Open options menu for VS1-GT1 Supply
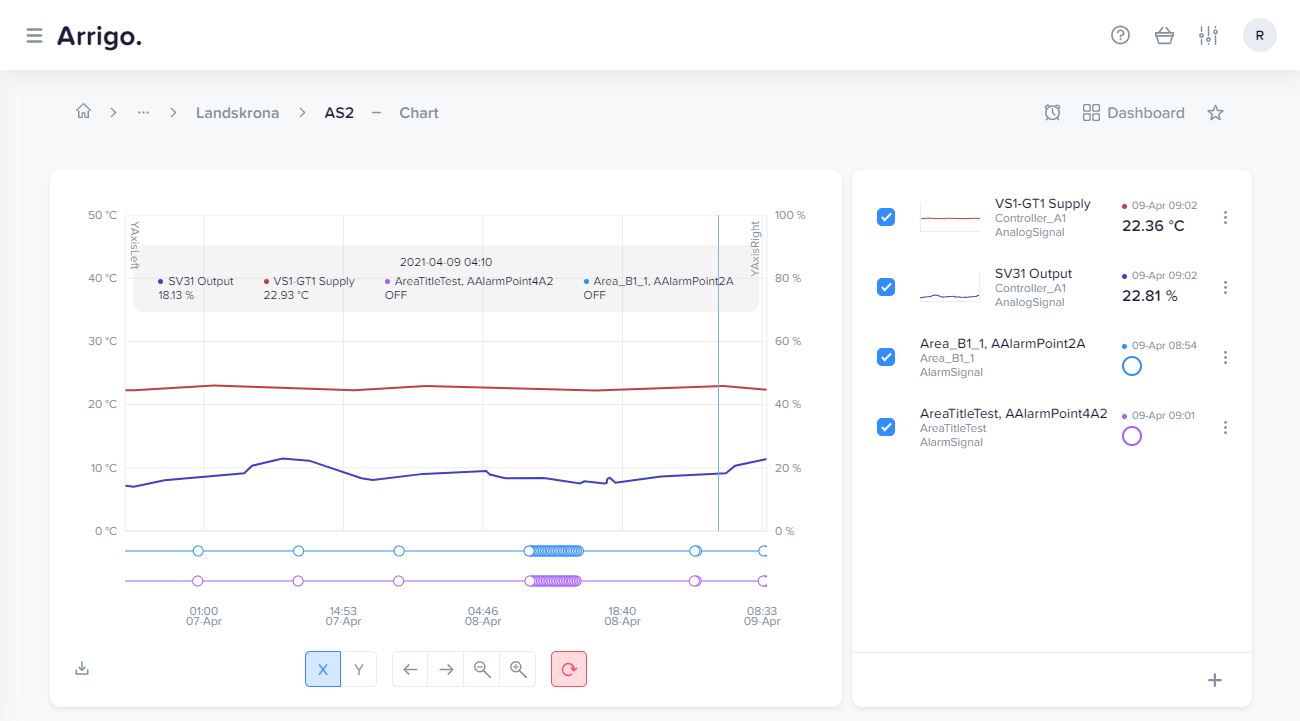The height and width of the screenshot is (721, 1300). (x=1226, y=217)
